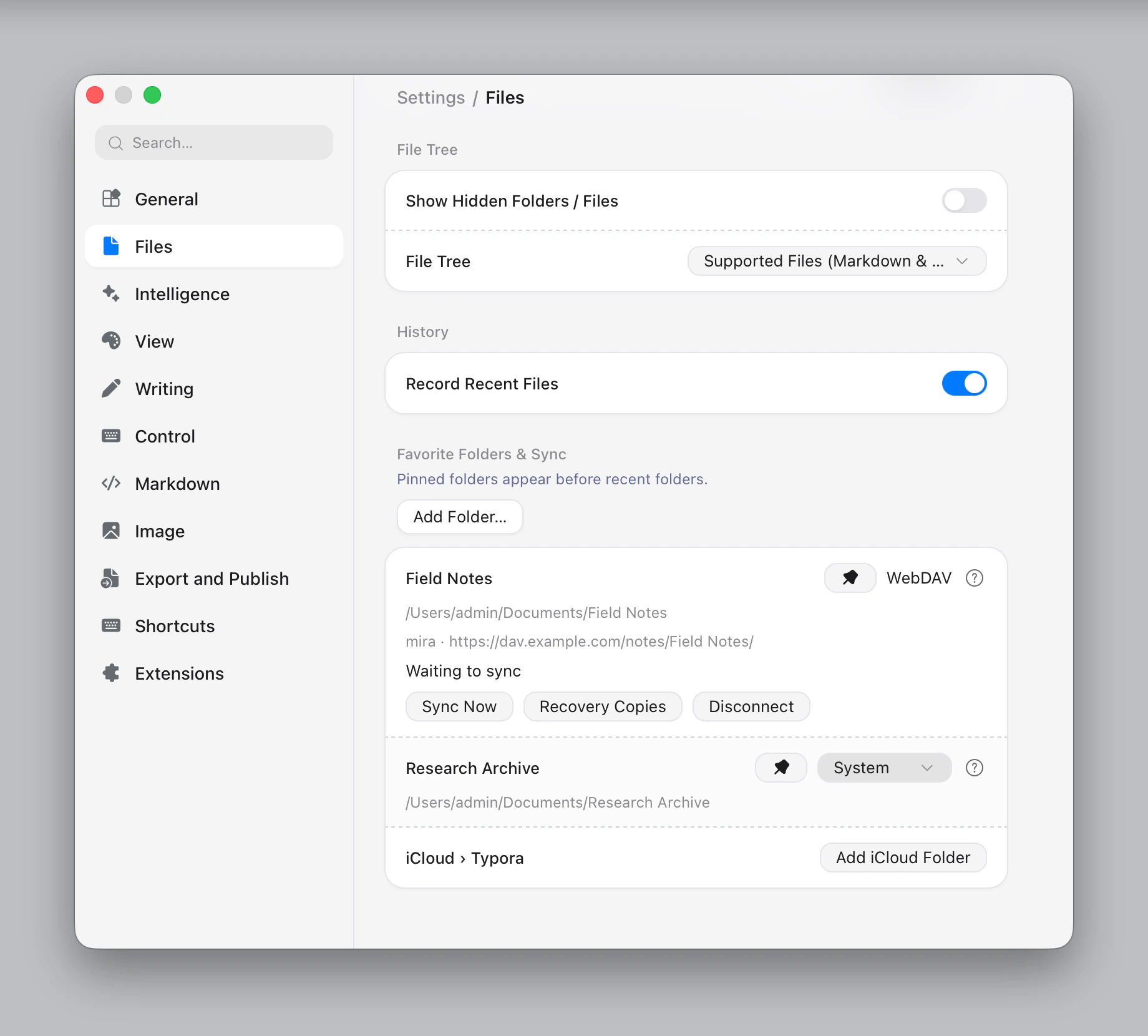Go to Shortcuts settings
The image size is (1148, 1036).
tap(214, 625)
